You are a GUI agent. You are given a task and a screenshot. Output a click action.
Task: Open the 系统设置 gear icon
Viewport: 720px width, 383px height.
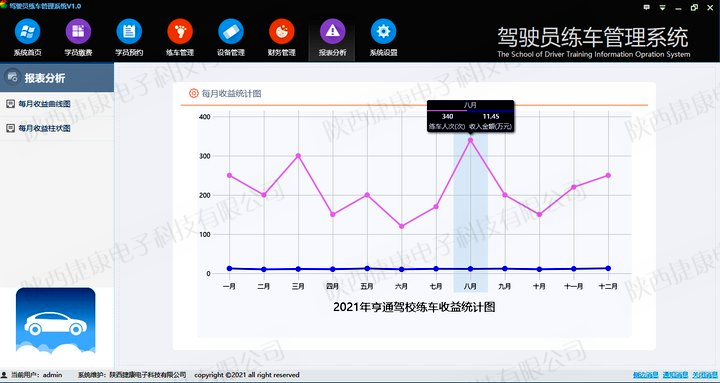click(x=383, y=32)
